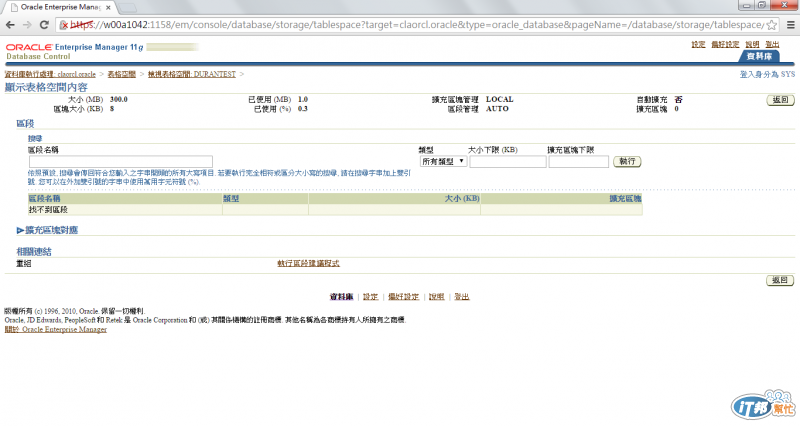Viewport: 800px width, 426px height.
Task: Reload the page with the refresh icon
Action: (44, 24)
